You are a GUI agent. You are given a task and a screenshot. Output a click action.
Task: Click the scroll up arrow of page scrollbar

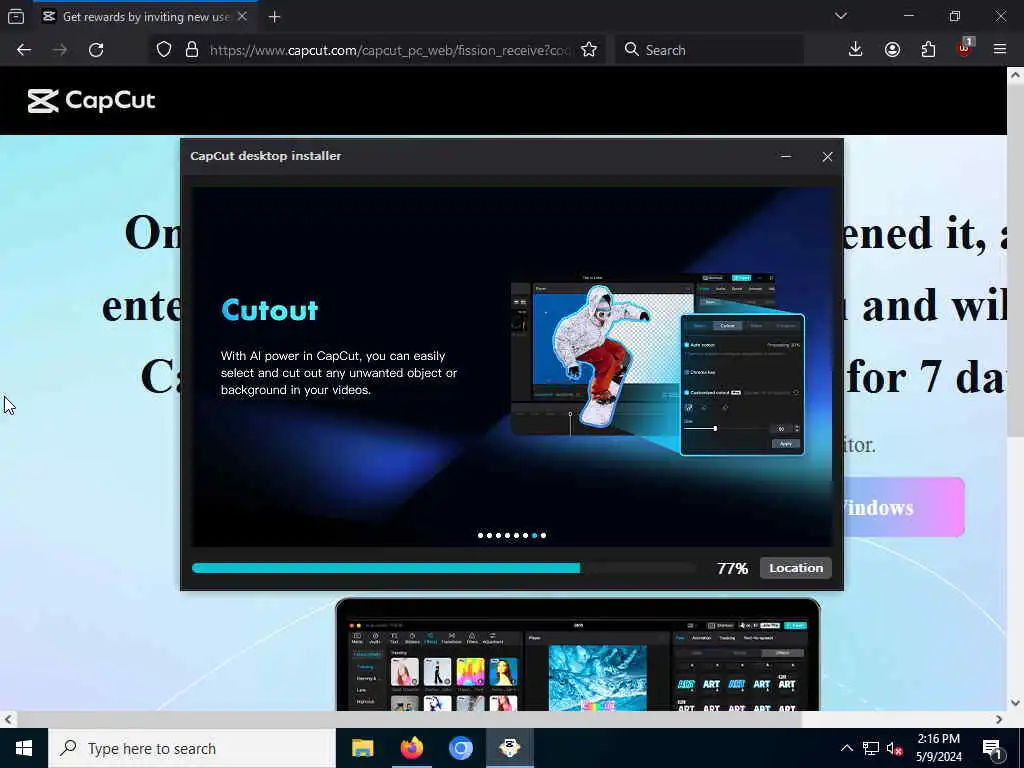coord(1015,74)
